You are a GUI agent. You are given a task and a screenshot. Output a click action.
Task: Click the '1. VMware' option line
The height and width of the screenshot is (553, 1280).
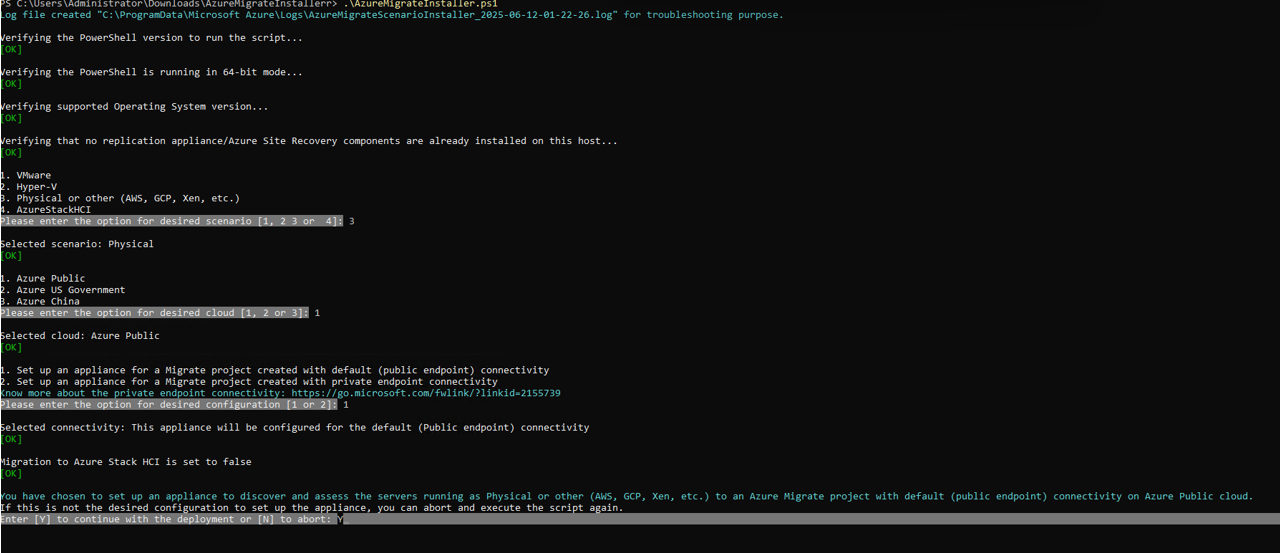(x=26, y=175)
